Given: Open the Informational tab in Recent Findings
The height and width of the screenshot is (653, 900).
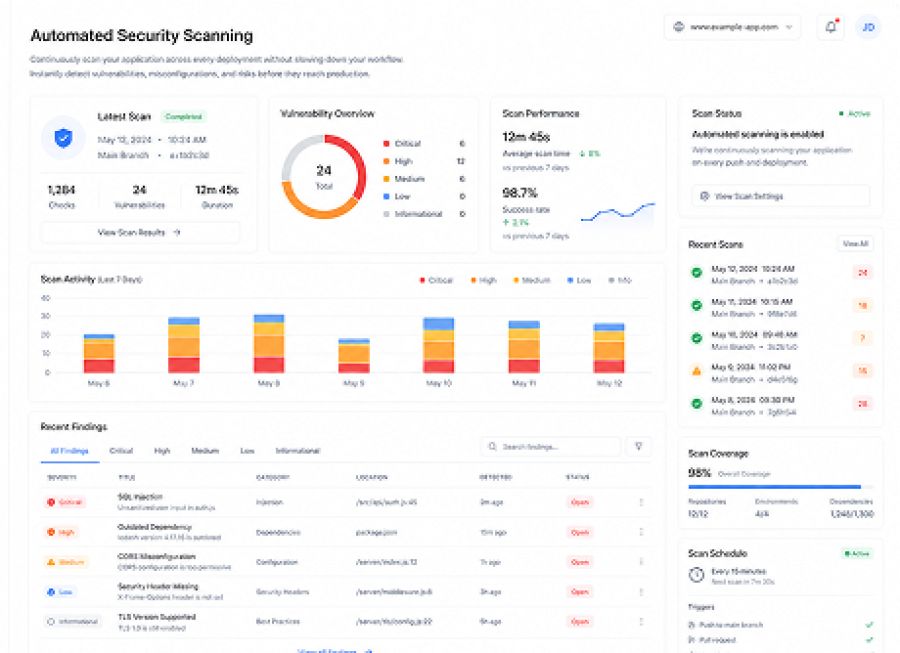Looking at the screenshot, I should point(297,451).
